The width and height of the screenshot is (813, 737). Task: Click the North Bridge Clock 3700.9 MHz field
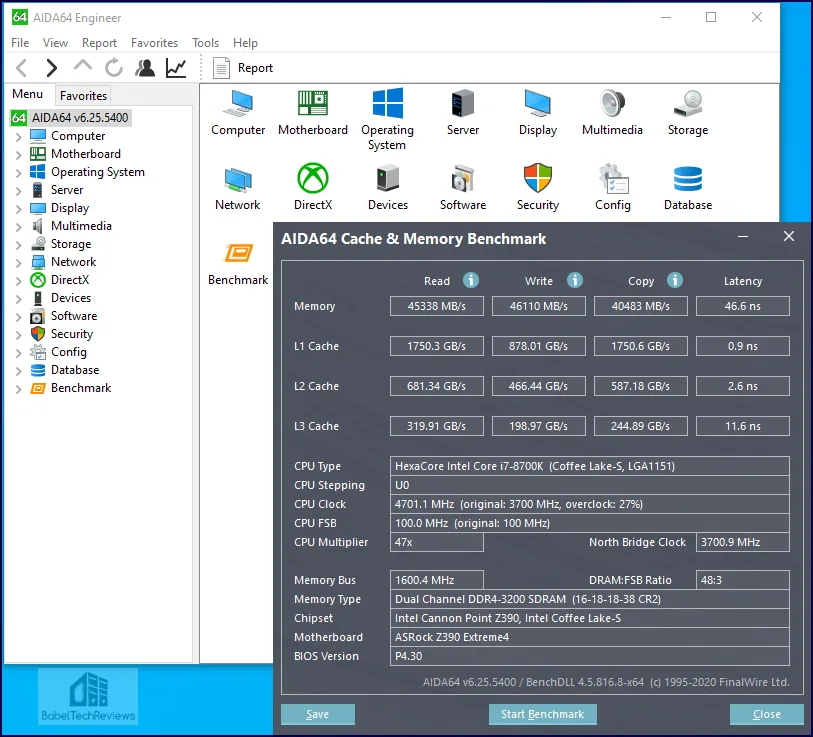tap(742, 542)
